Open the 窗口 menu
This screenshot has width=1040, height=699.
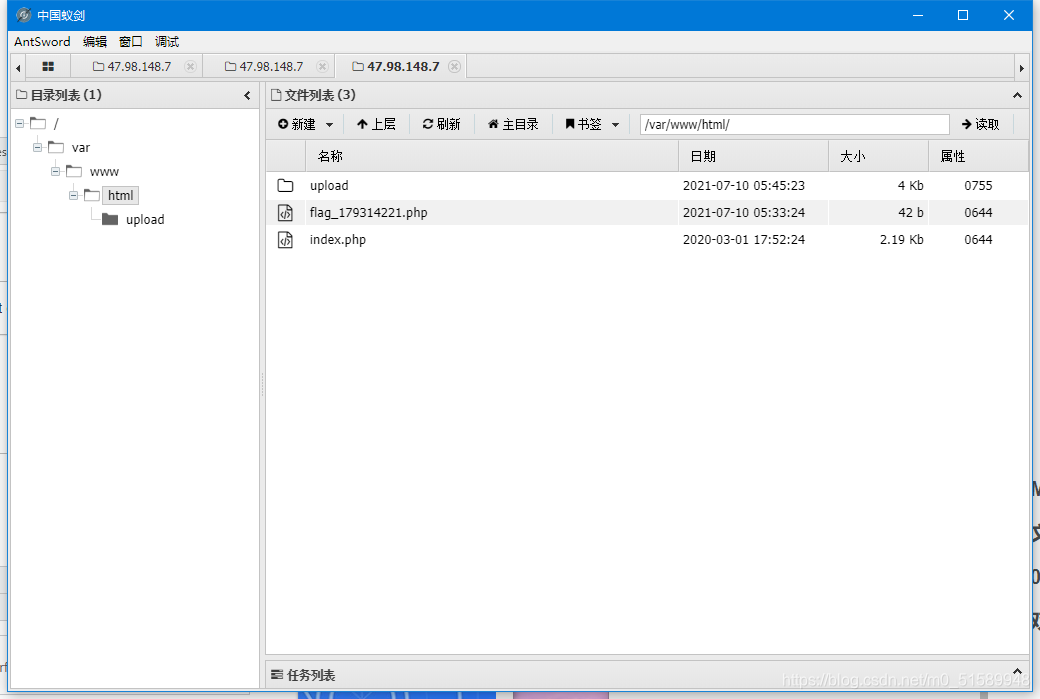[x=130, y=41]
